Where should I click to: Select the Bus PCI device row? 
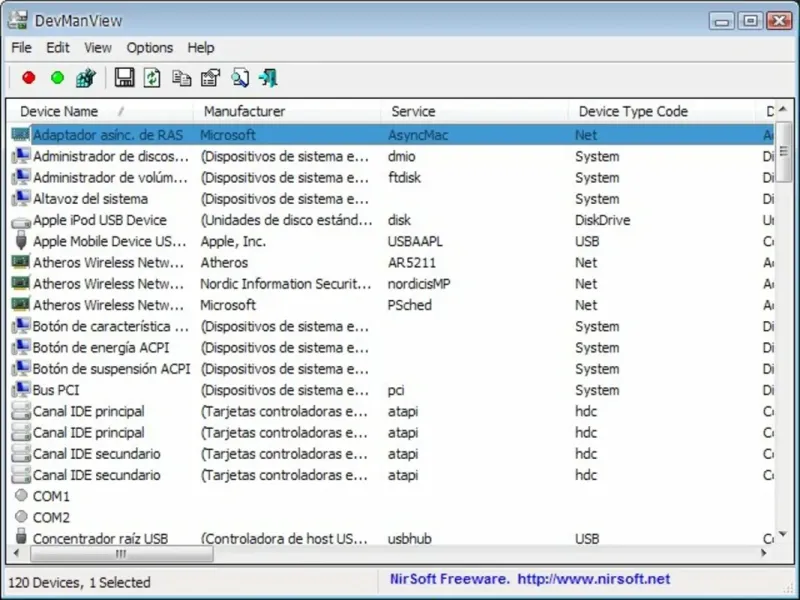point(56,390)
